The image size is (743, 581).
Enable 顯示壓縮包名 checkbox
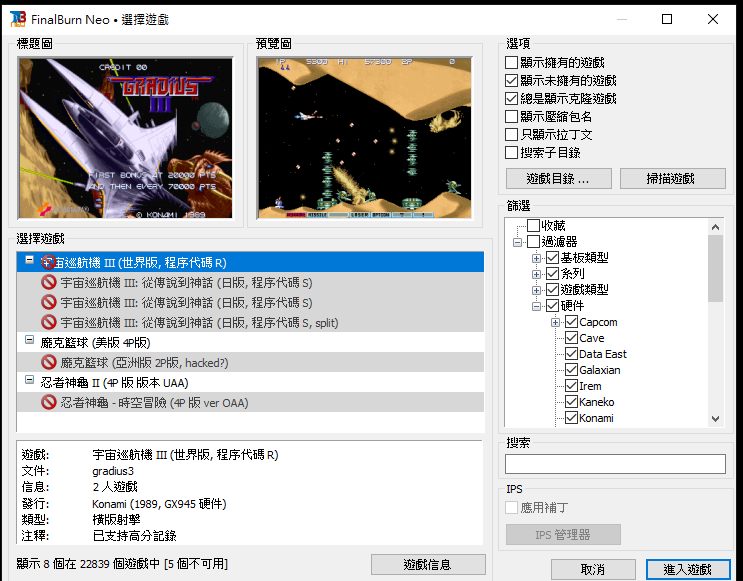[x=511, y=117]
